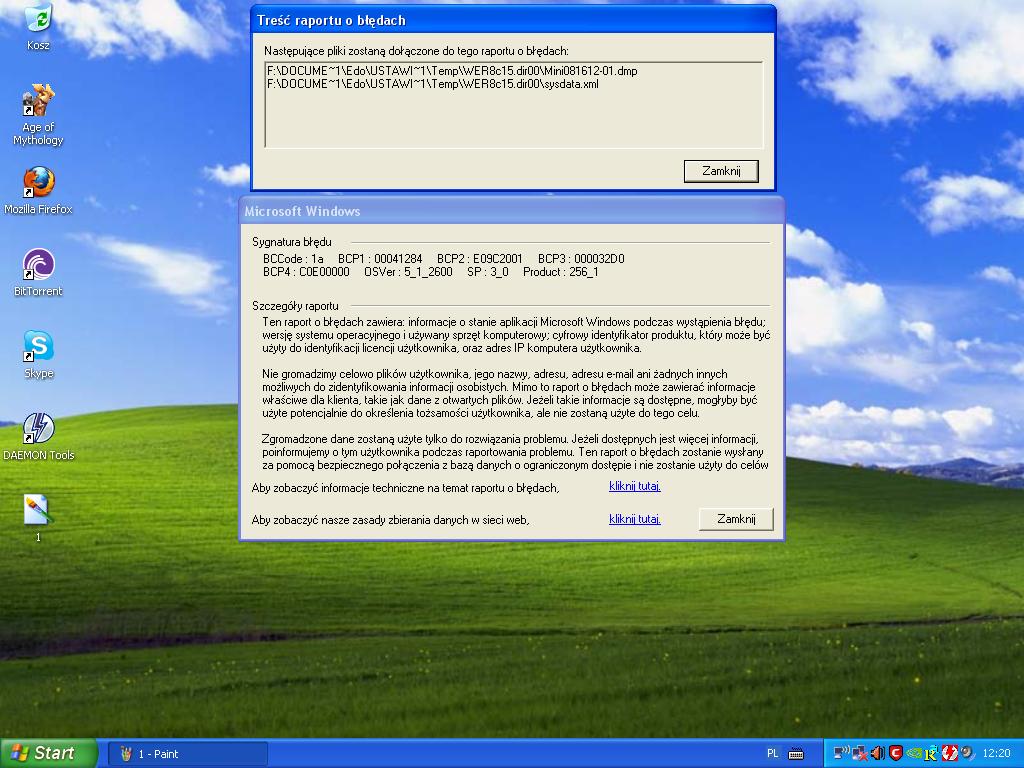Click the taskbar clock showing 12:20
Viewport: 1024px width, 768px height.
click(996, 753)
